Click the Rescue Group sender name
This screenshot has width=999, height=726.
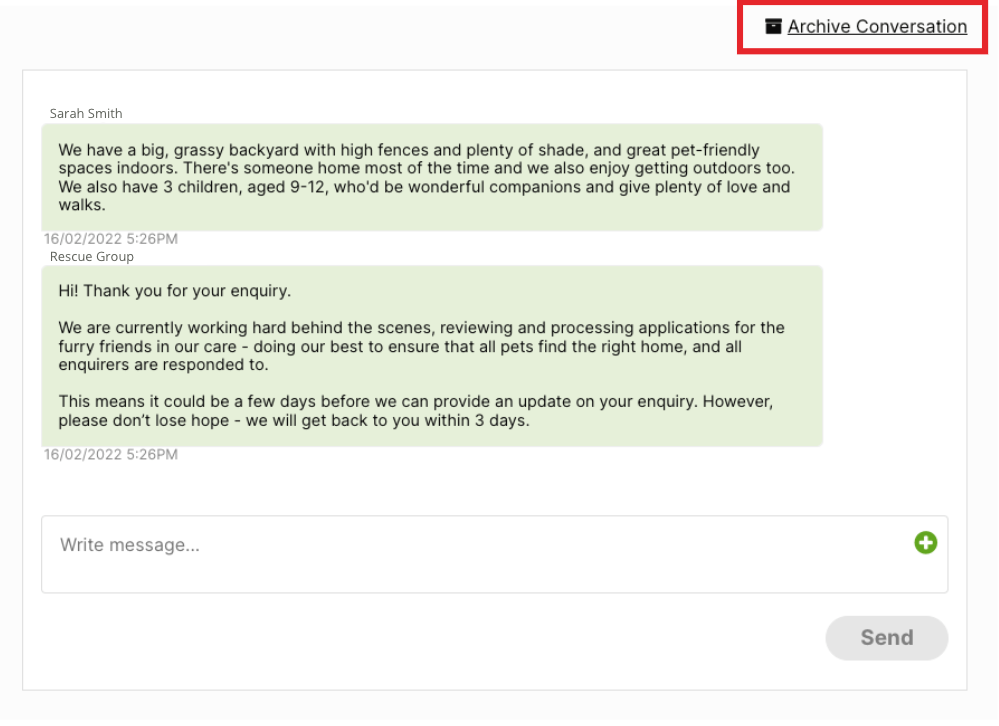click(x=92, y=257)
